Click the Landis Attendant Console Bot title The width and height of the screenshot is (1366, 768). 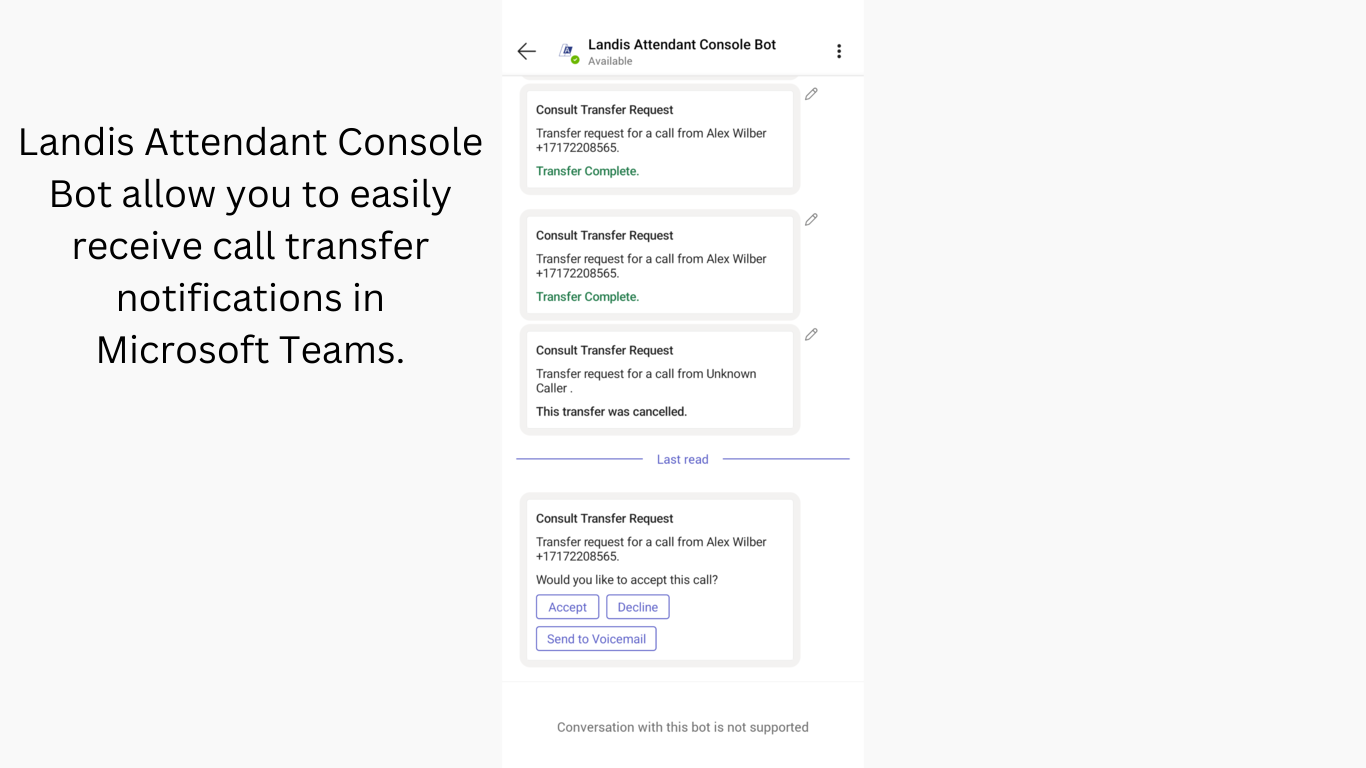682,44
